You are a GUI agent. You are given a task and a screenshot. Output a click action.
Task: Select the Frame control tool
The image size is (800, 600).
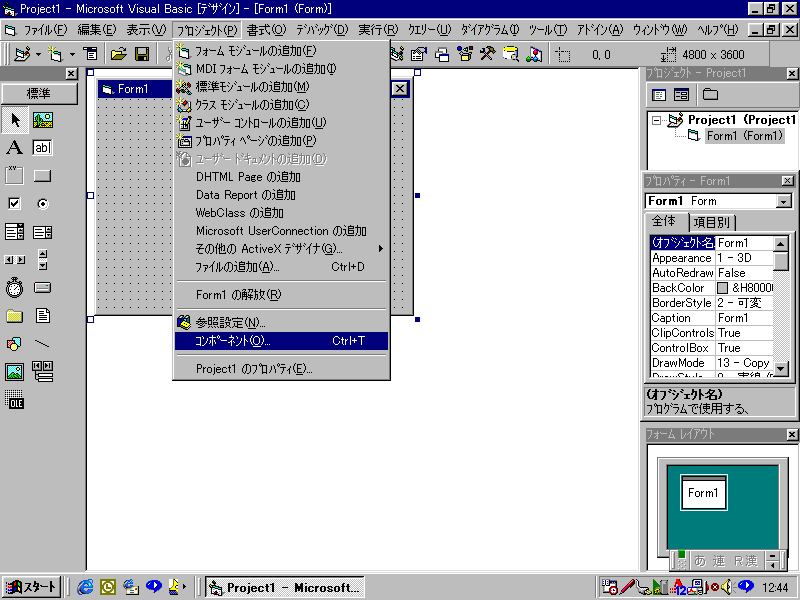pos(15,176)
